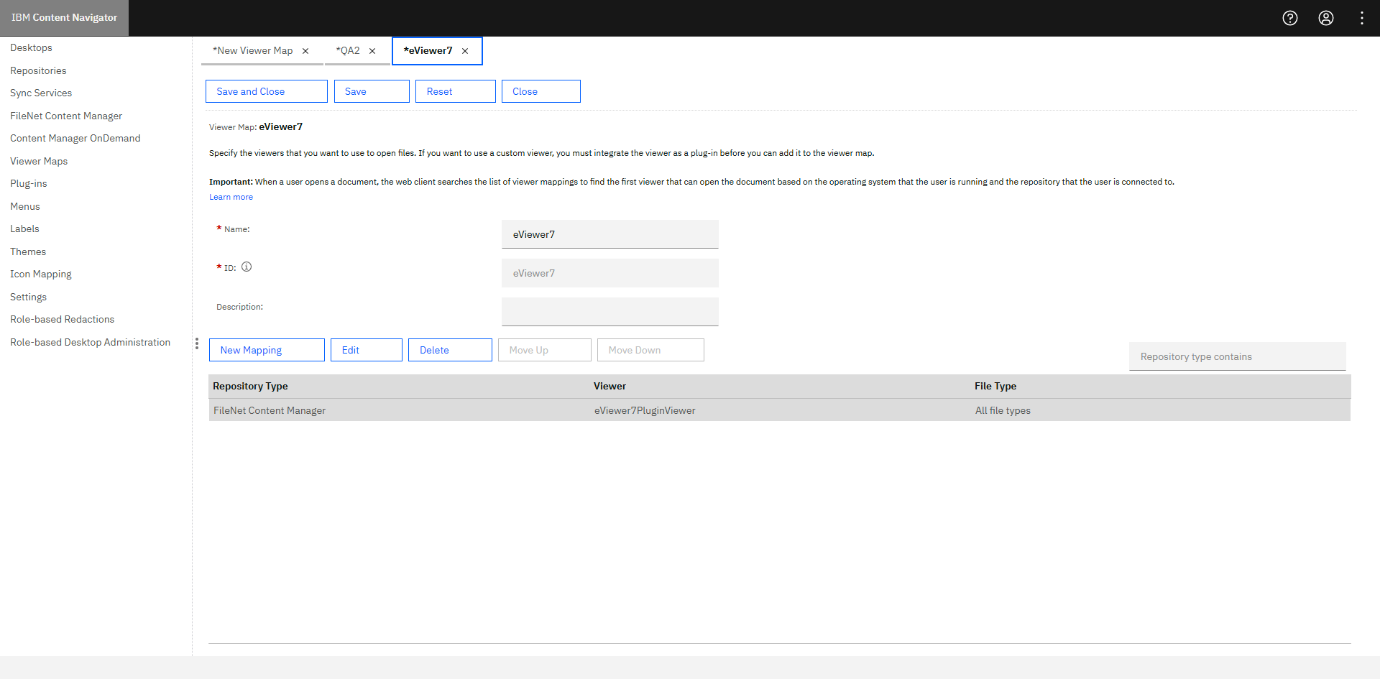1380x679 pixels.
Task: Open the user account profile icon
Action: click(1326, 18)
